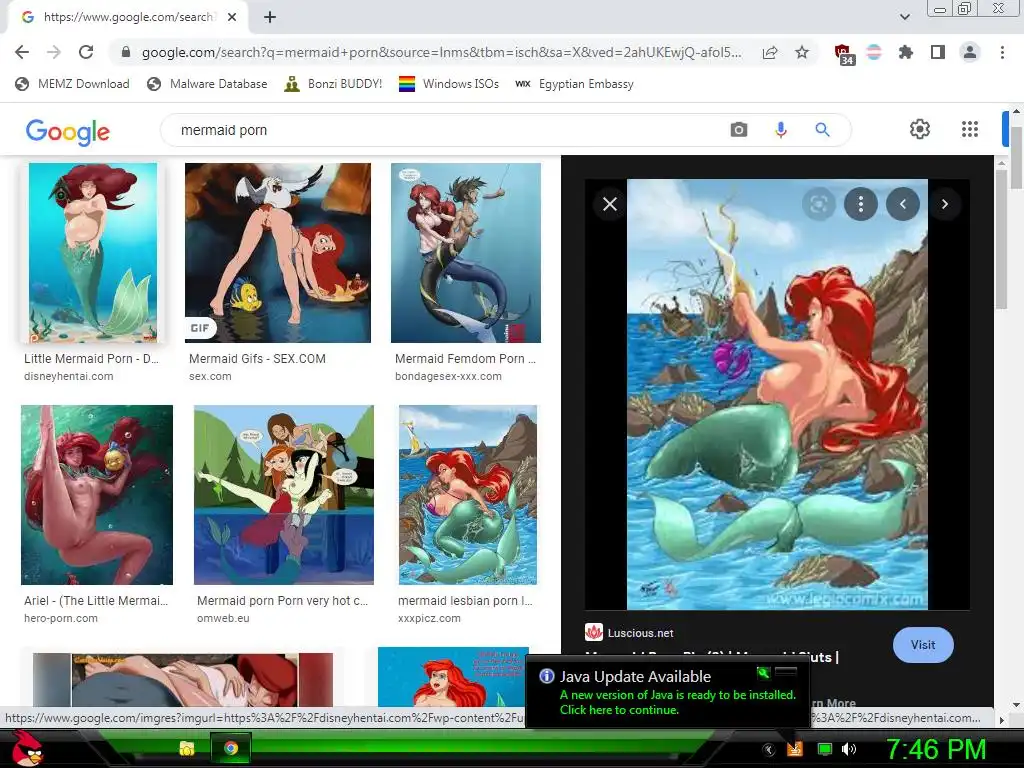Open the ad blocker extension showing 34
The width and height of the screenshot is (1024, 768).
tap(844, 54)
